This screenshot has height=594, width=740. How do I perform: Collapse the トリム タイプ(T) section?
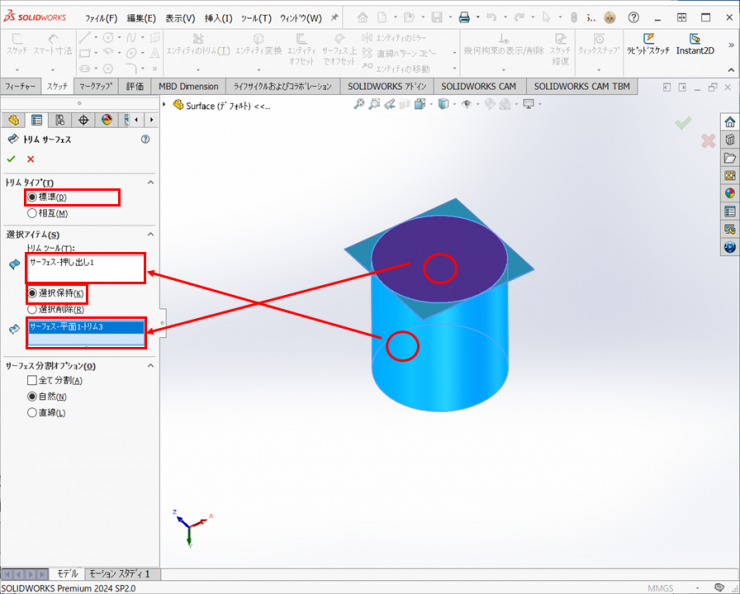151,182
